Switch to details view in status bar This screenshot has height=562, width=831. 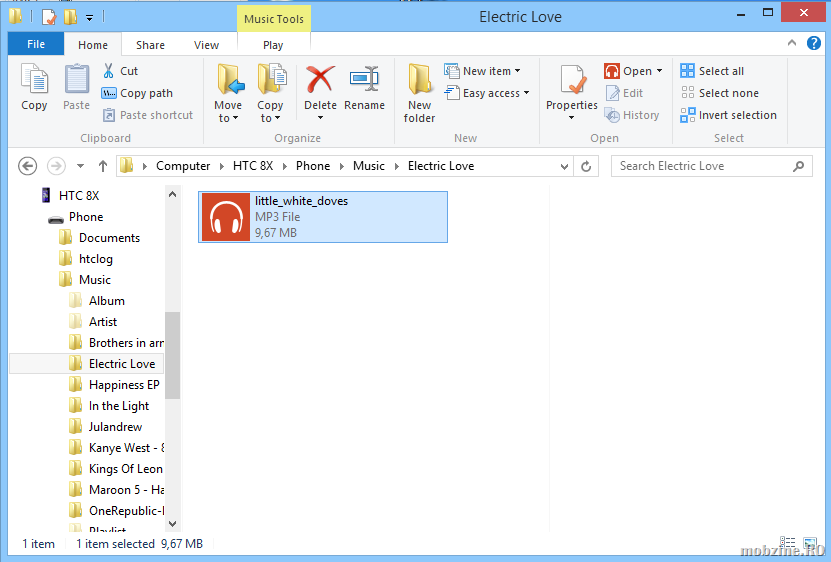pyautogui.click(x=788, y=543)
